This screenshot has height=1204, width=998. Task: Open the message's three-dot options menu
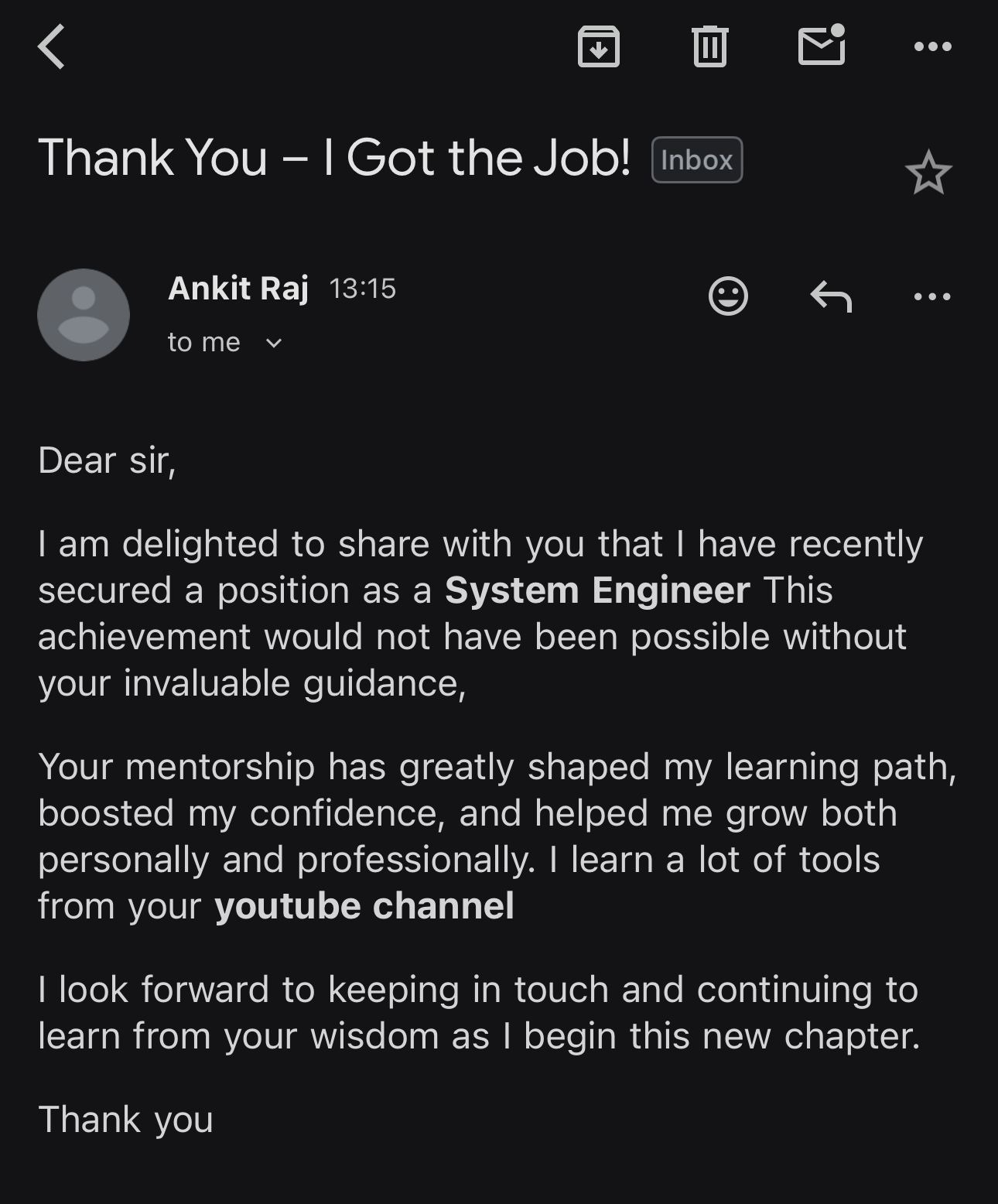pyautogui.click(x=932, y=296)
